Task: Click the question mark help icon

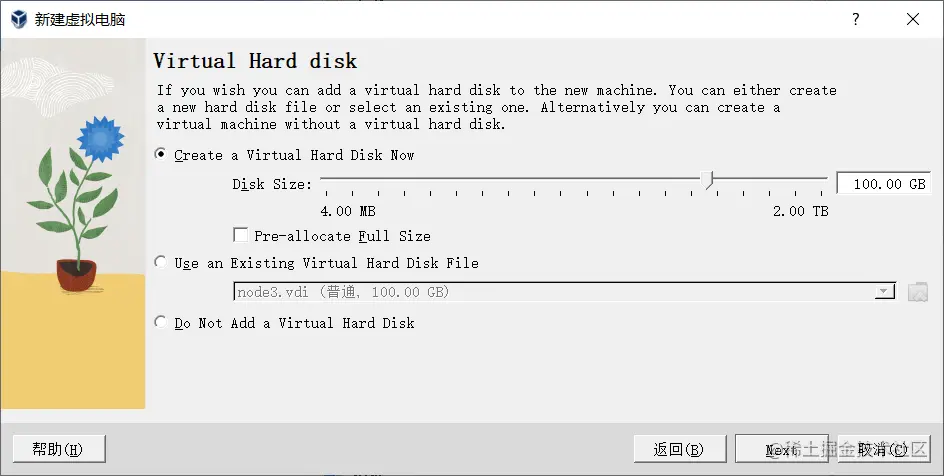Action: coord(856,19)
